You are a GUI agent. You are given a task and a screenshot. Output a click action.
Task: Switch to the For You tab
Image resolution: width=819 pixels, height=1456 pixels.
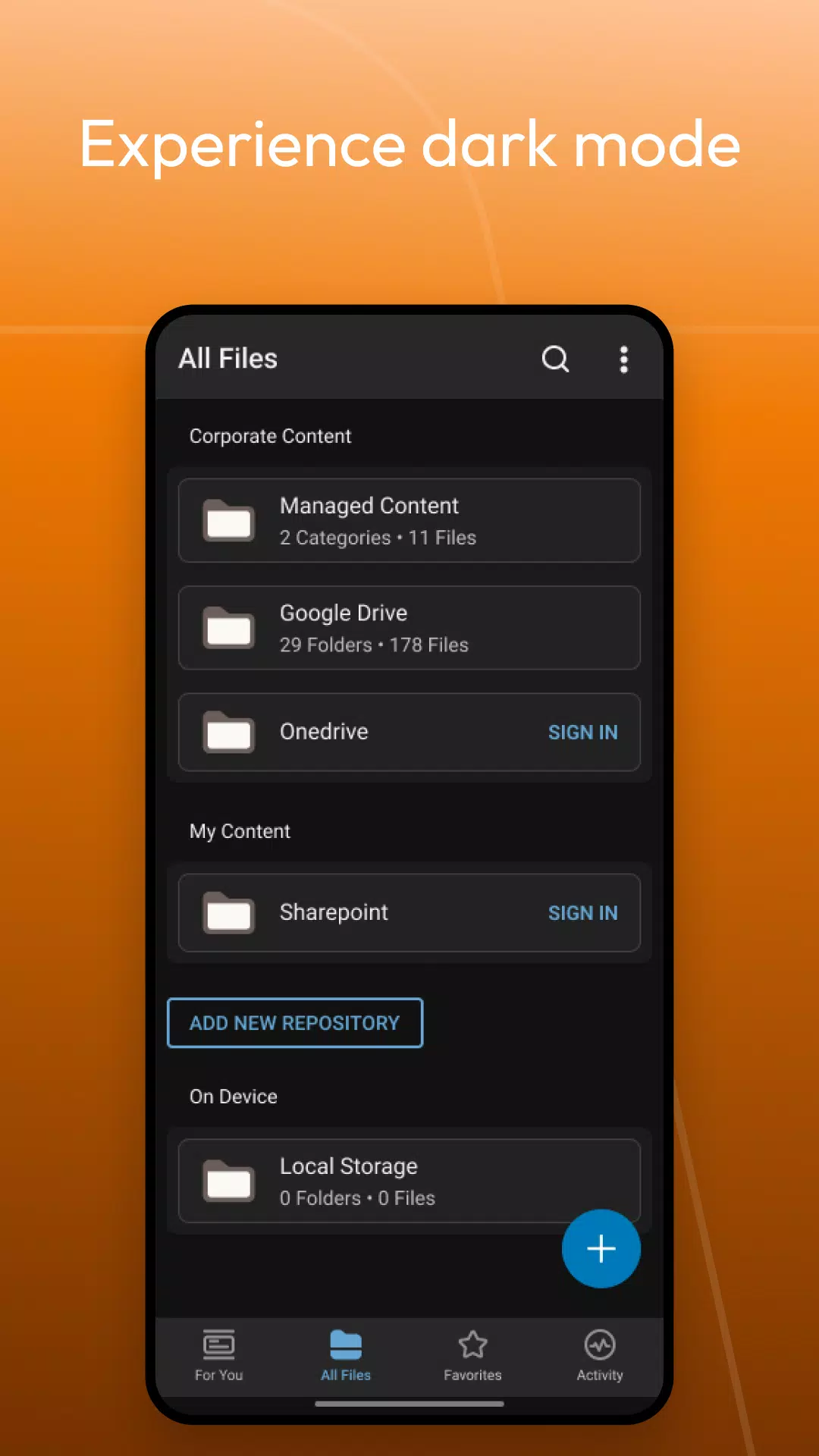click(x=218, y=1356)
